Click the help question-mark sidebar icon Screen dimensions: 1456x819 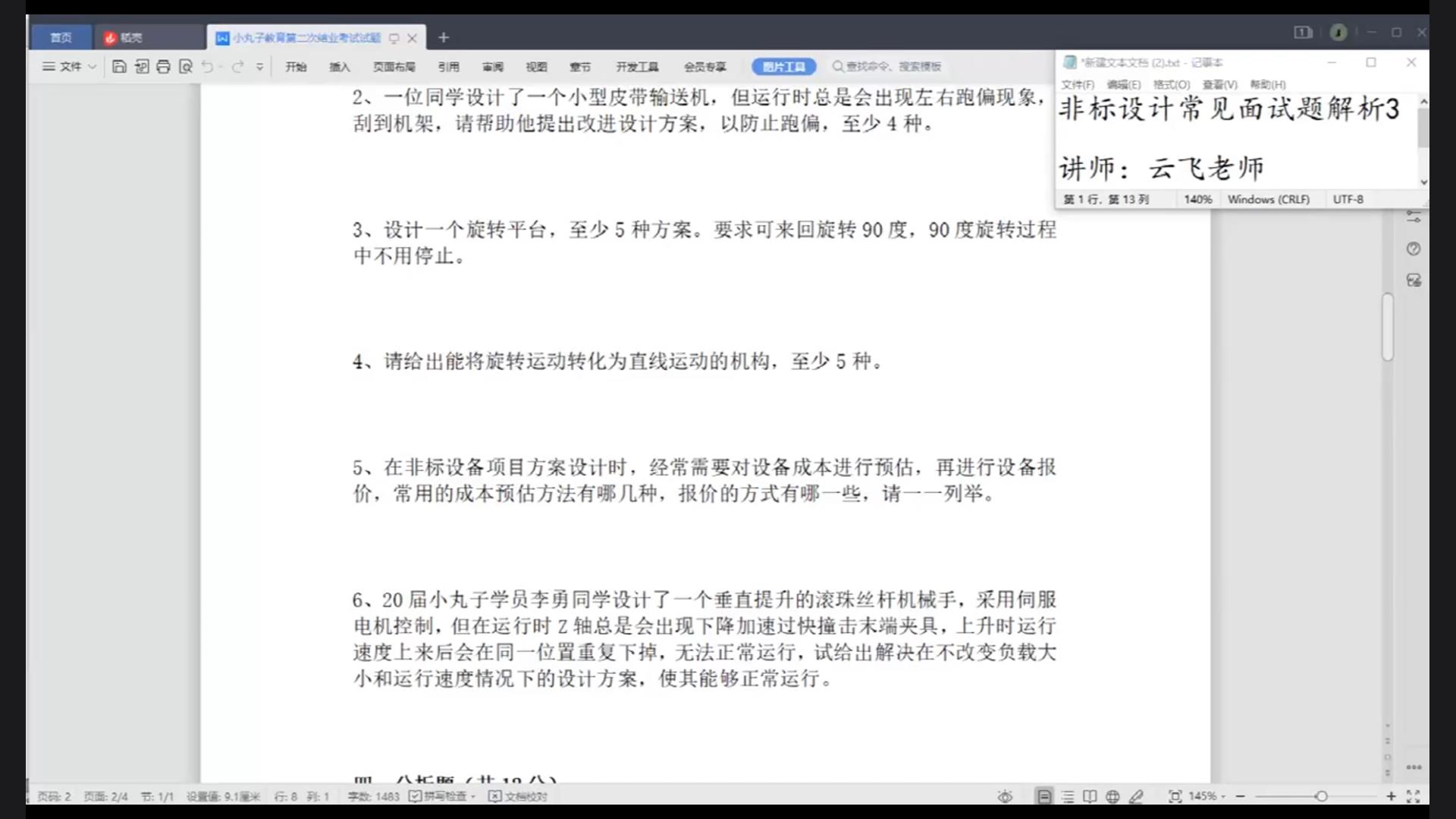click(1414, 249)
